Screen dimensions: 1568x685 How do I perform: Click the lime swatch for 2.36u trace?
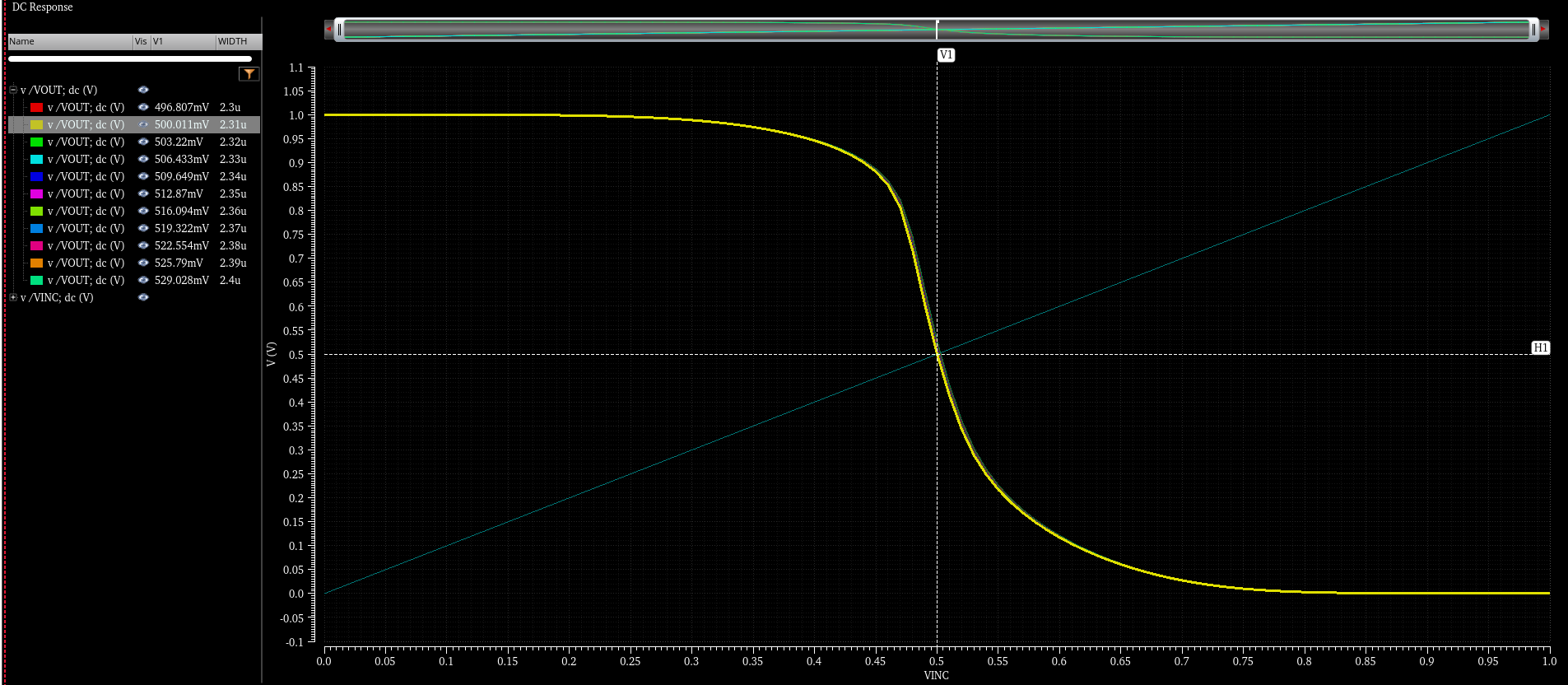coord(36,211)
